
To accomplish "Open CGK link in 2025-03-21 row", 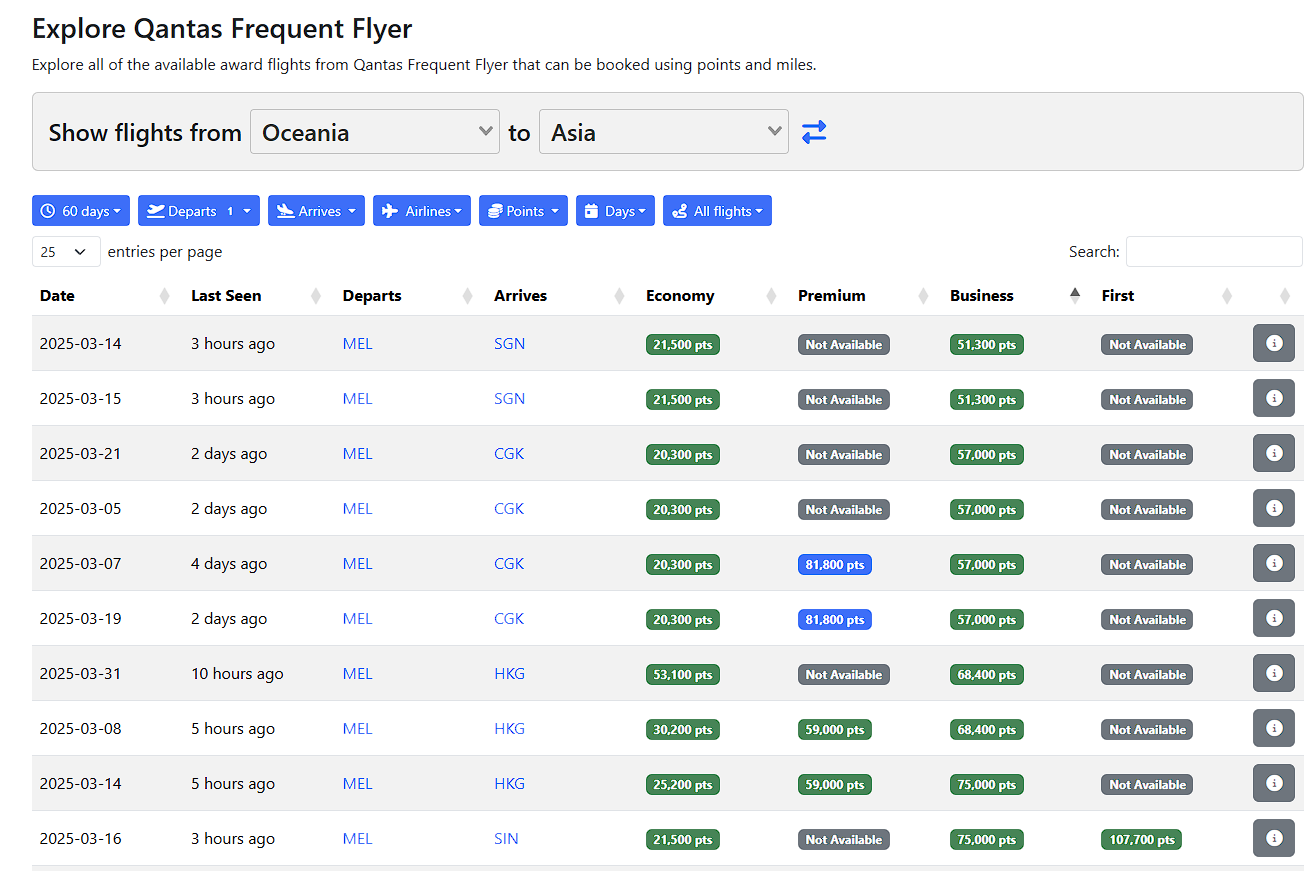I will [509, 454].
